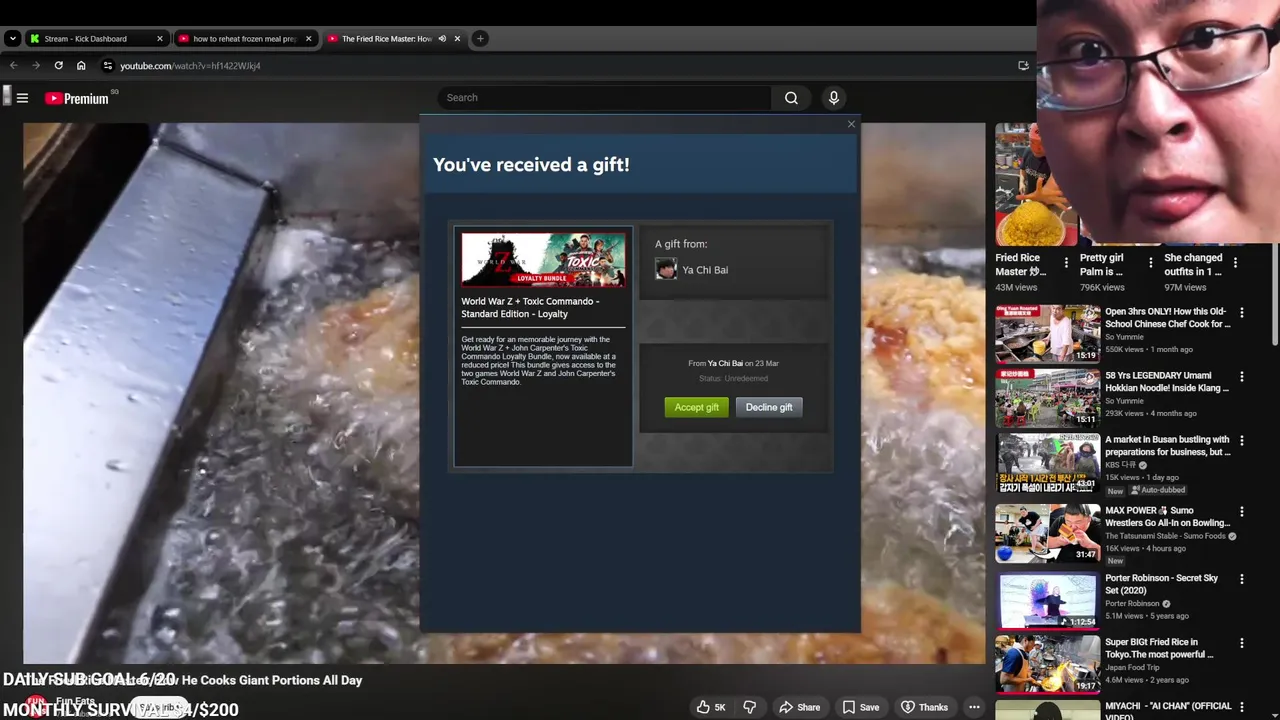Open options for Hokkian Noodle video
Screen dimensions: 1280x720
[x=1242, y=377]
